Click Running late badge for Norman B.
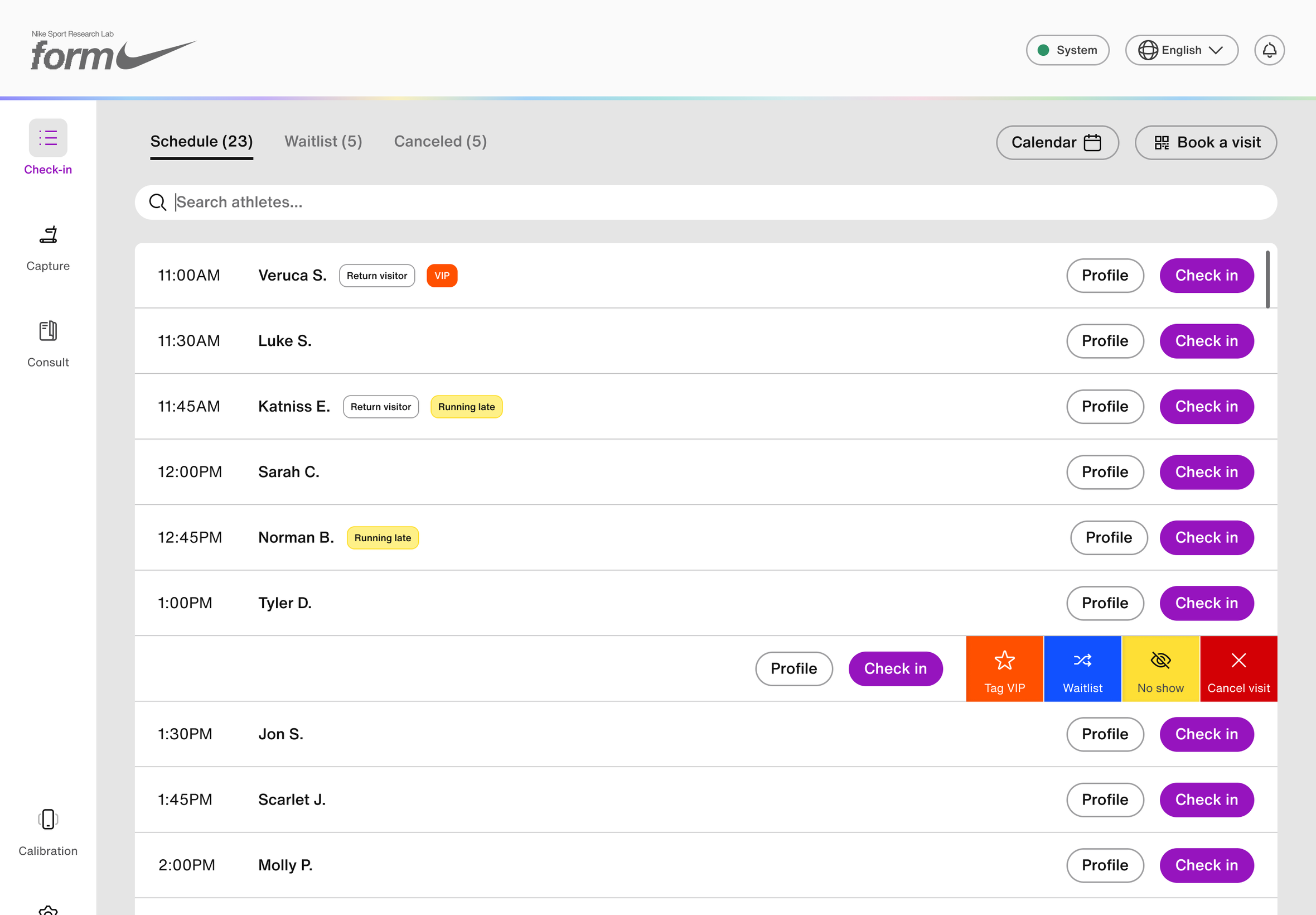This screenshot has height=915, width=1316. [383, 538]
